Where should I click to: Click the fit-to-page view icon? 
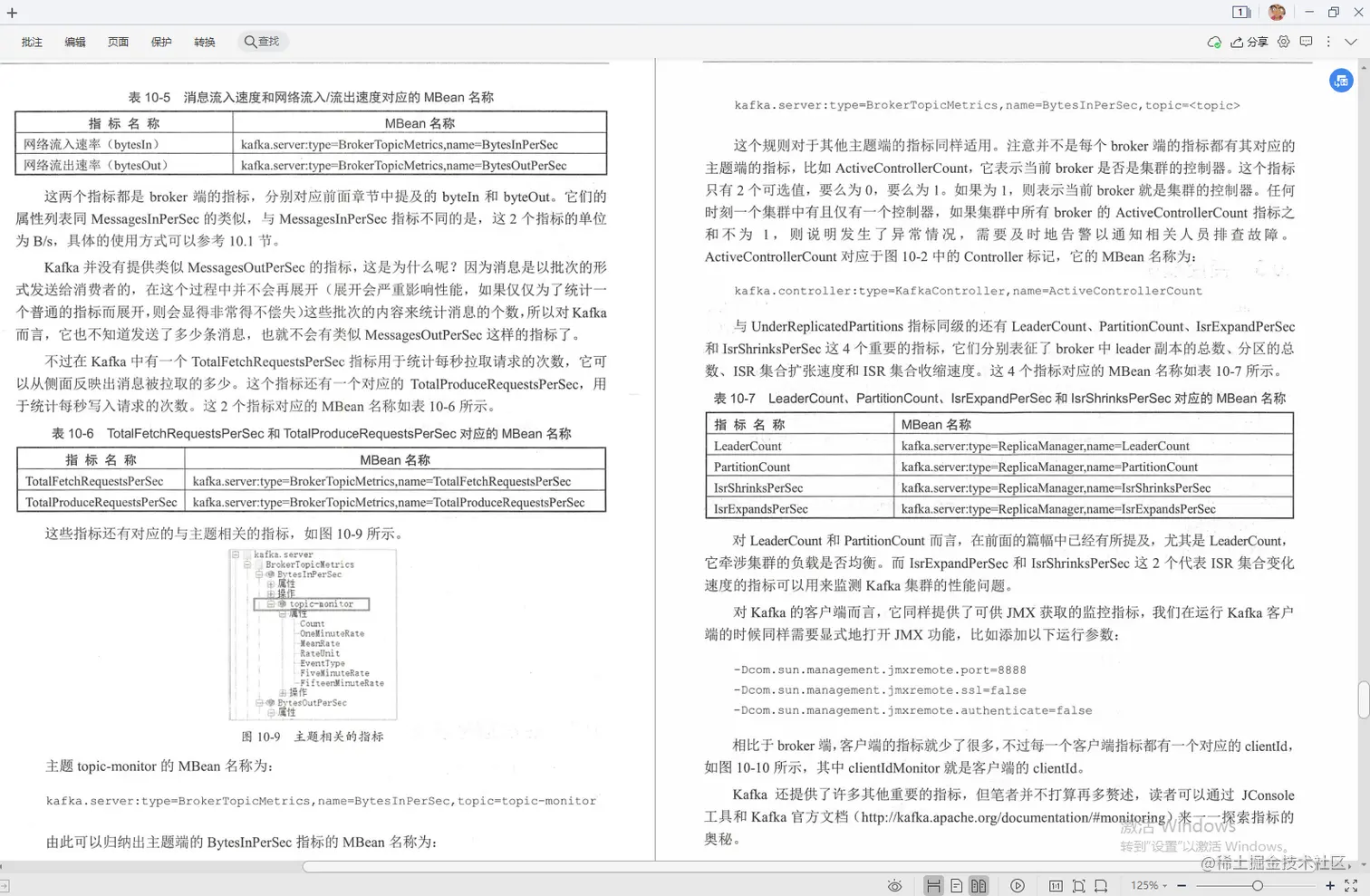tap(1079, 885)
